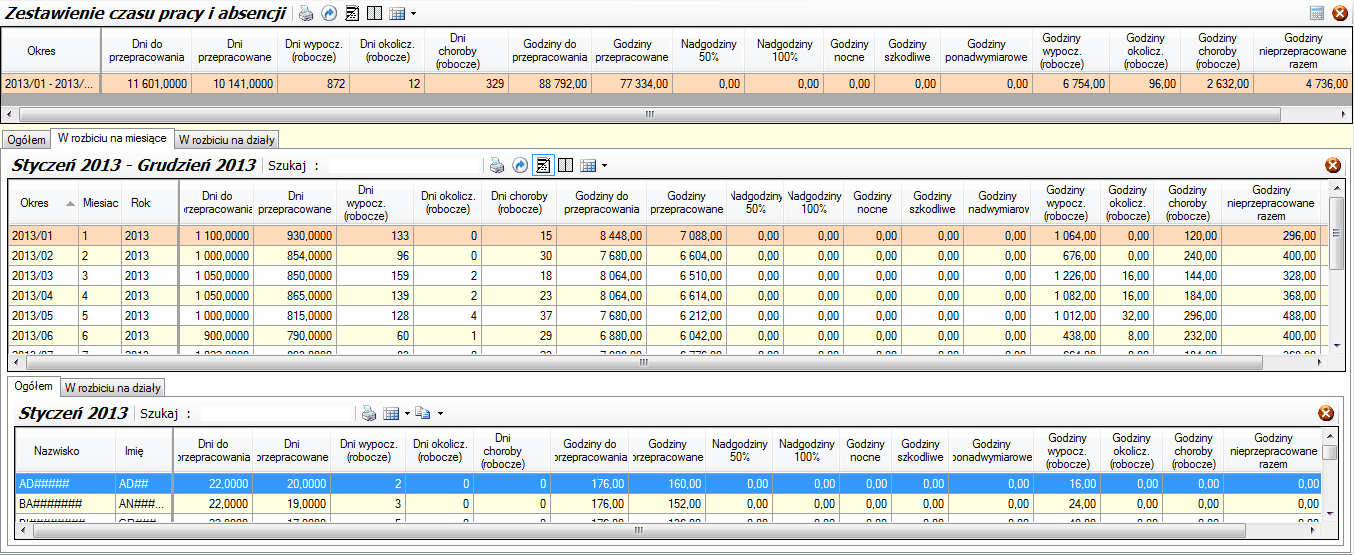This screenshot has height=555, width=1354.
Task: Click the 88 792,00 cell in summary row
Action: [x=550, y=84]
